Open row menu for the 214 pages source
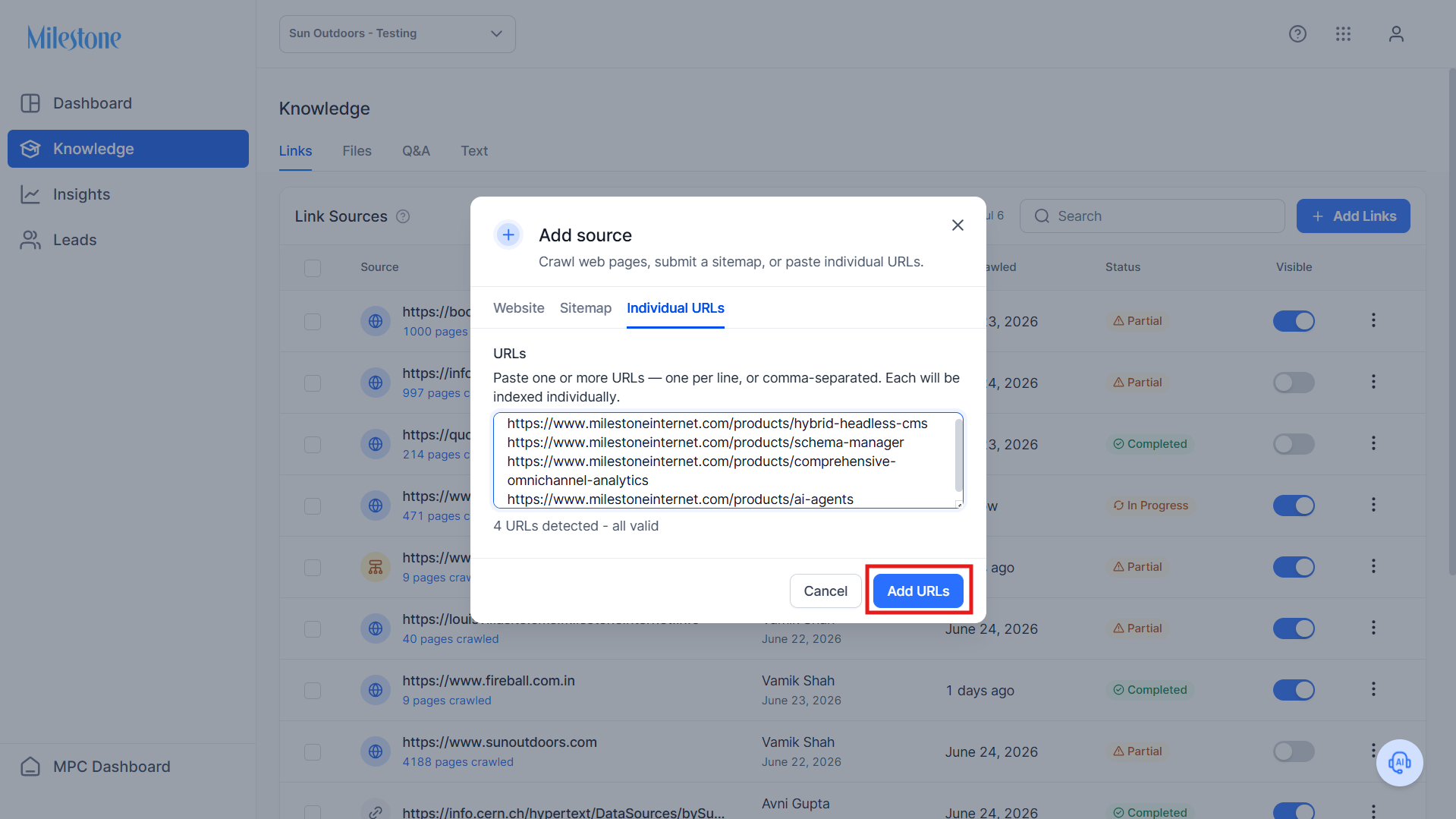 [x=1373, y=443]
